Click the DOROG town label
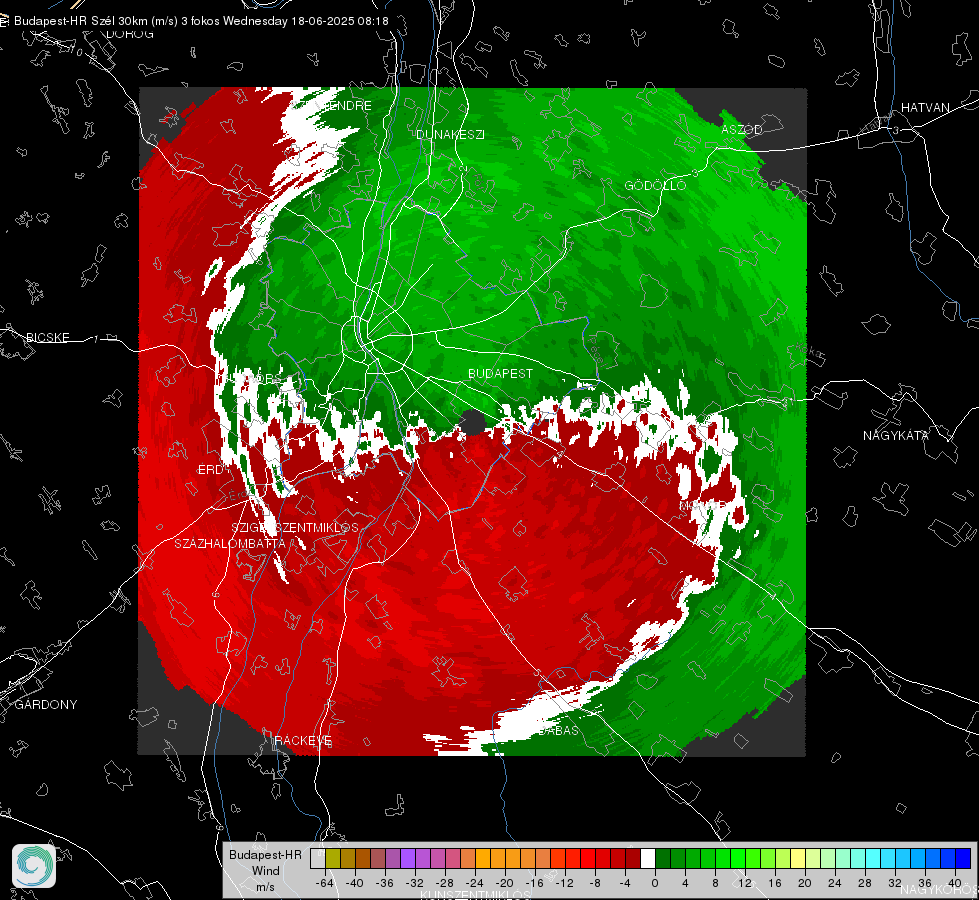The image size is (979, 900). coord(130,34)
